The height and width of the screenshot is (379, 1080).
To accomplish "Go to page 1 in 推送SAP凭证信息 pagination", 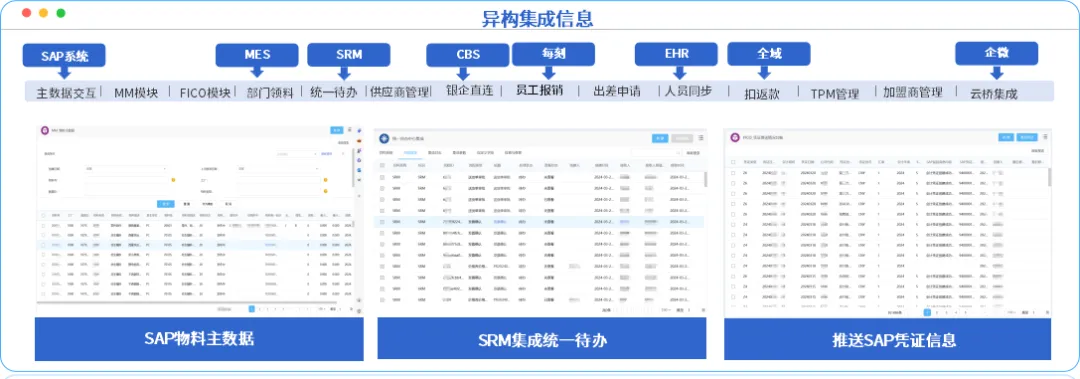I will point(927,312).
